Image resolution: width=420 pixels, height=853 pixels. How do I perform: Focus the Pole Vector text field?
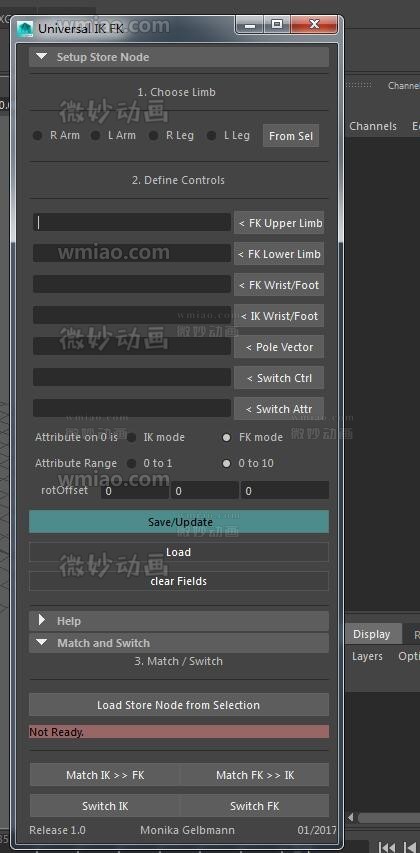click(132, 347)
